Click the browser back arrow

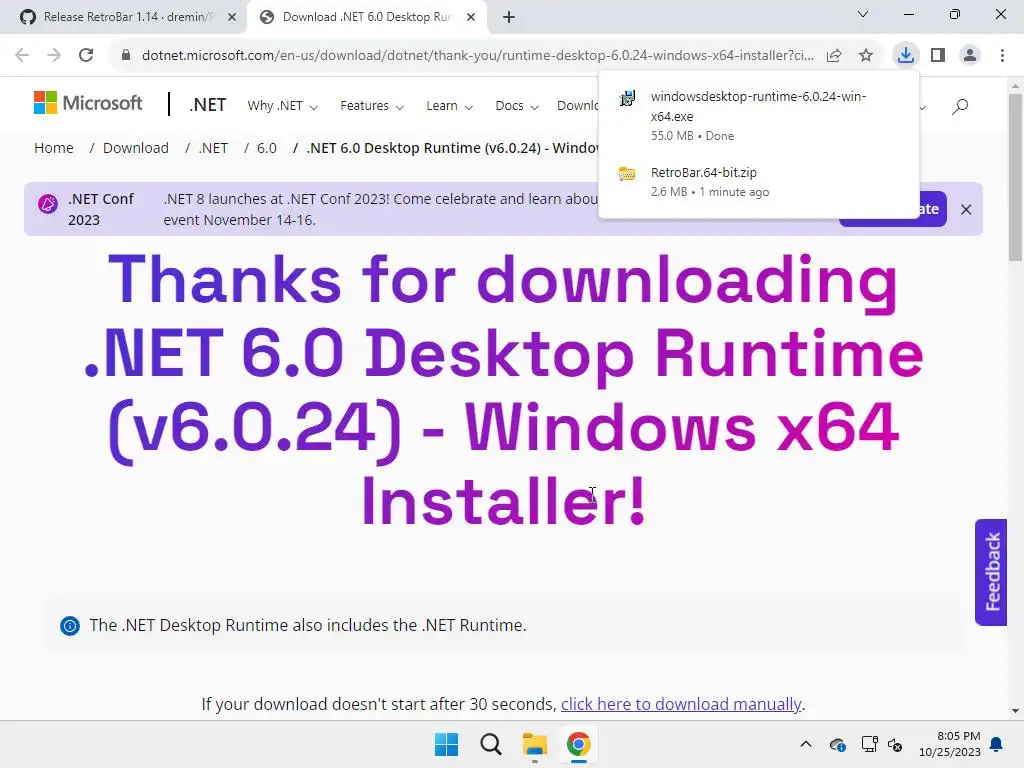click(x=22, y=55)
